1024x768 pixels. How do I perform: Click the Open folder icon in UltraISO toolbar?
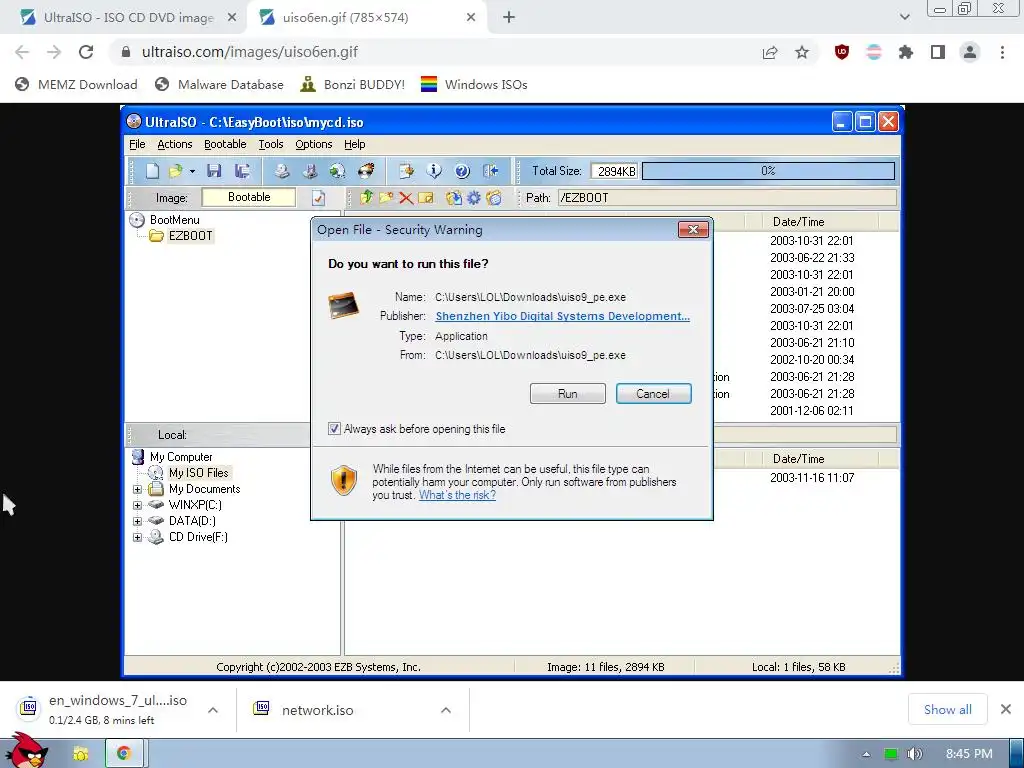tap(175, 171)
